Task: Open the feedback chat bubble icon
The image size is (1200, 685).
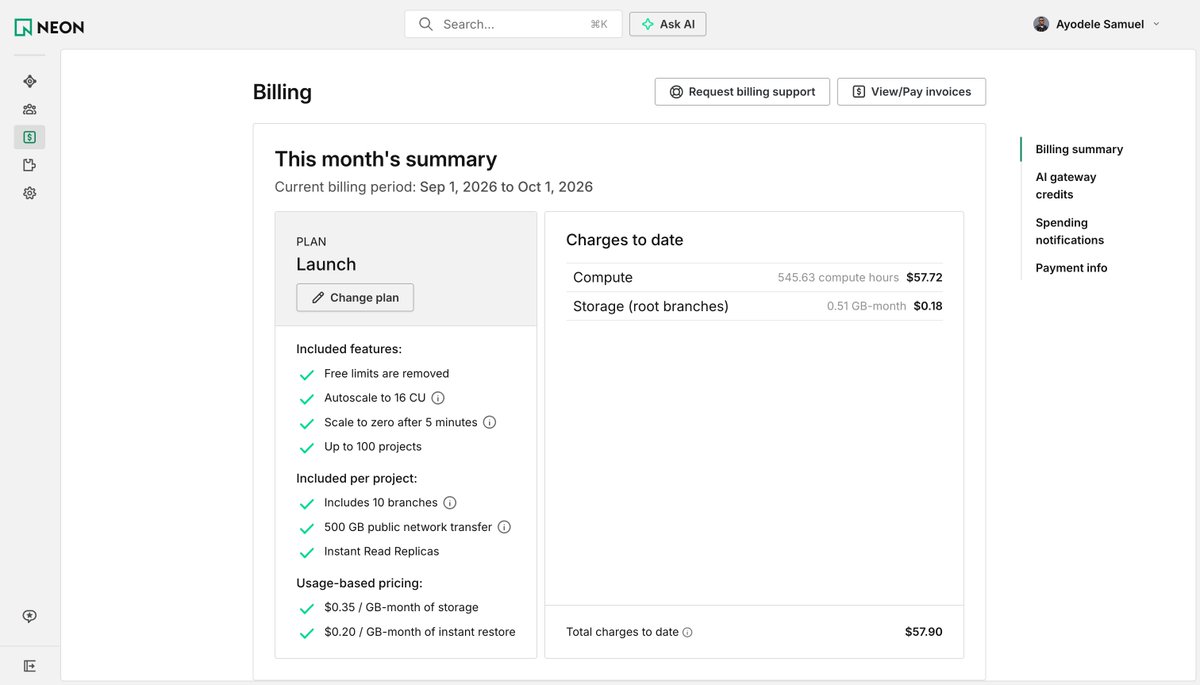Action: click(29, 616)
